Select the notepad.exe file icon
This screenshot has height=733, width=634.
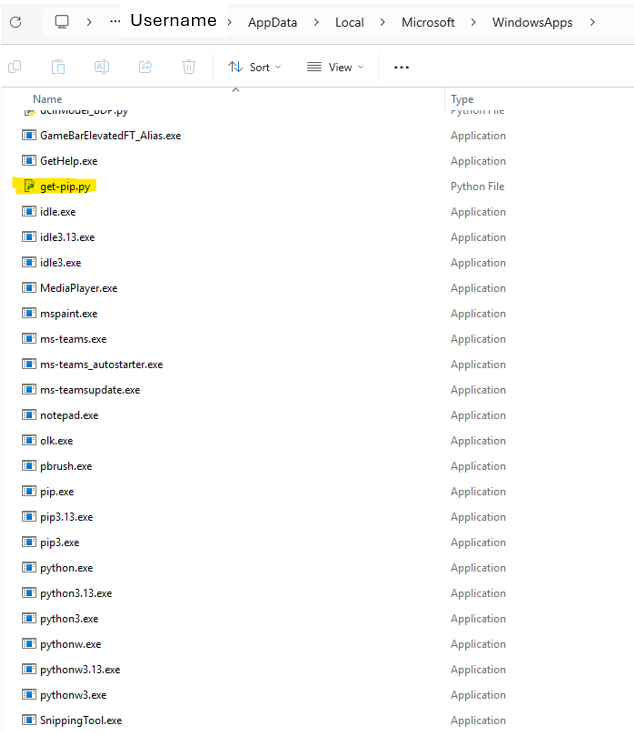[29, 415]
